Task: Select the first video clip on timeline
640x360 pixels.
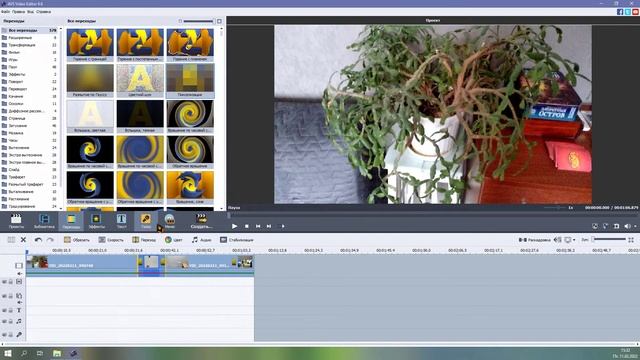Action: point(82,265)
